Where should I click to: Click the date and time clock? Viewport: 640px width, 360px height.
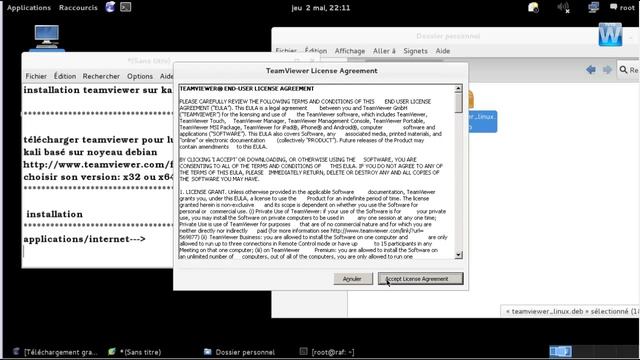coord(320,8)
